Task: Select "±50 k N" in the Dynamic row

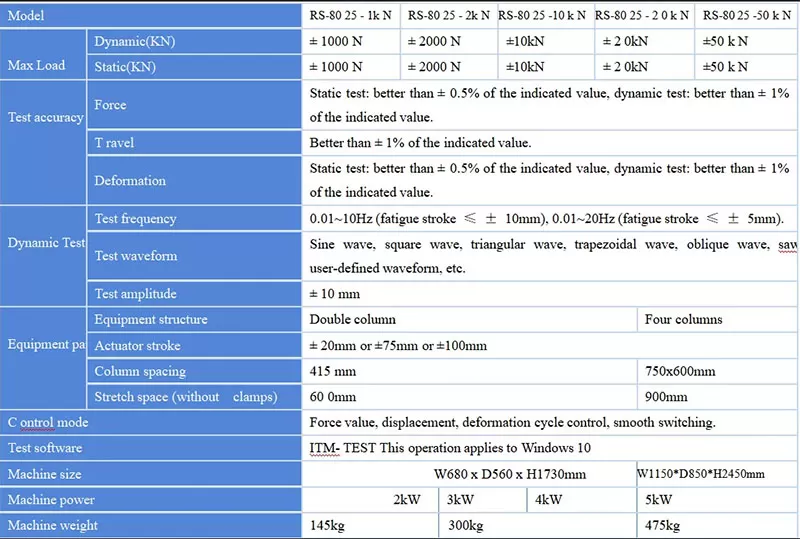Action: (x=725, y=41)
